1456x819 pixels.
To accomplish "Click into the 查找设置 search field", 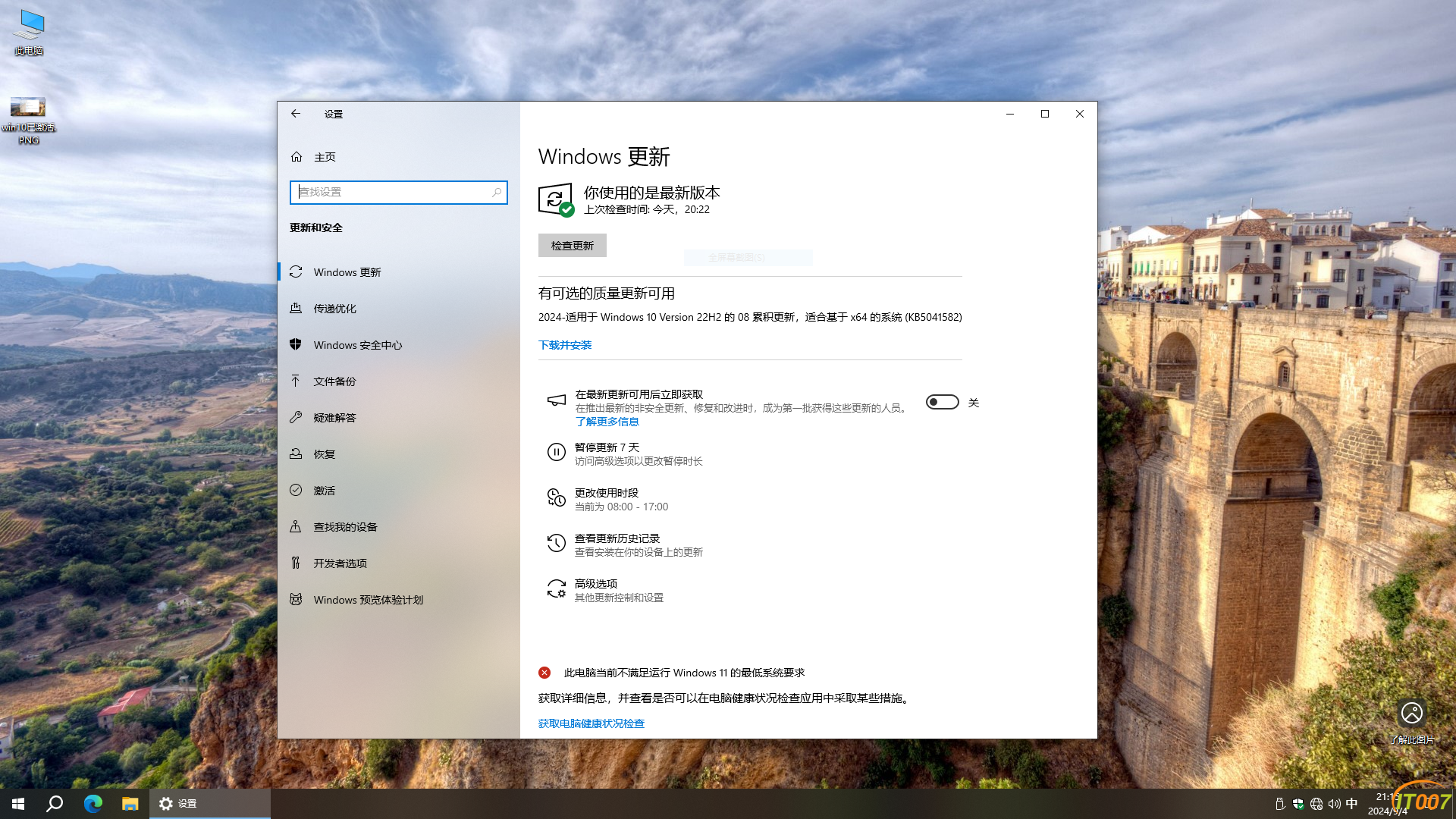I will 399,193.
